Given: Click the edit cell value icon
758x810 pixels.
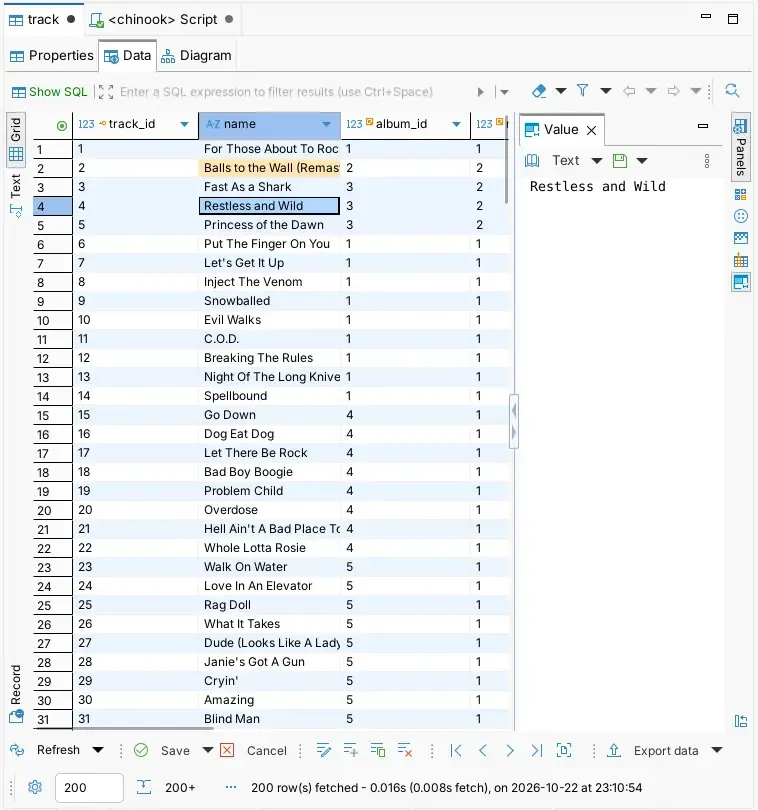Looking at the screenshot, I should [x=323, y=750].
